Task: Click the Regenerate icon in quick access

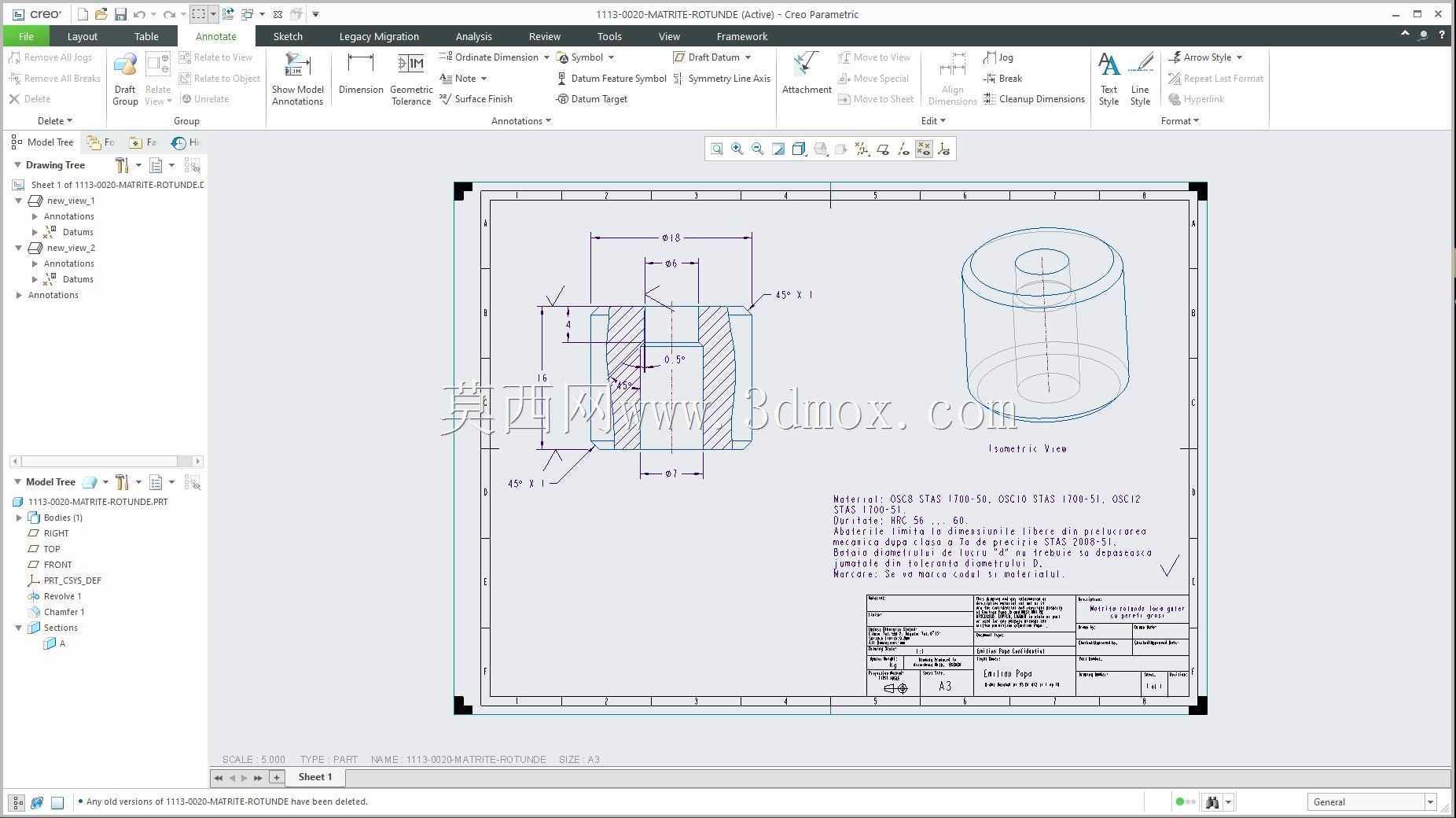Action: pyautogui.click(x=228, y=14)
